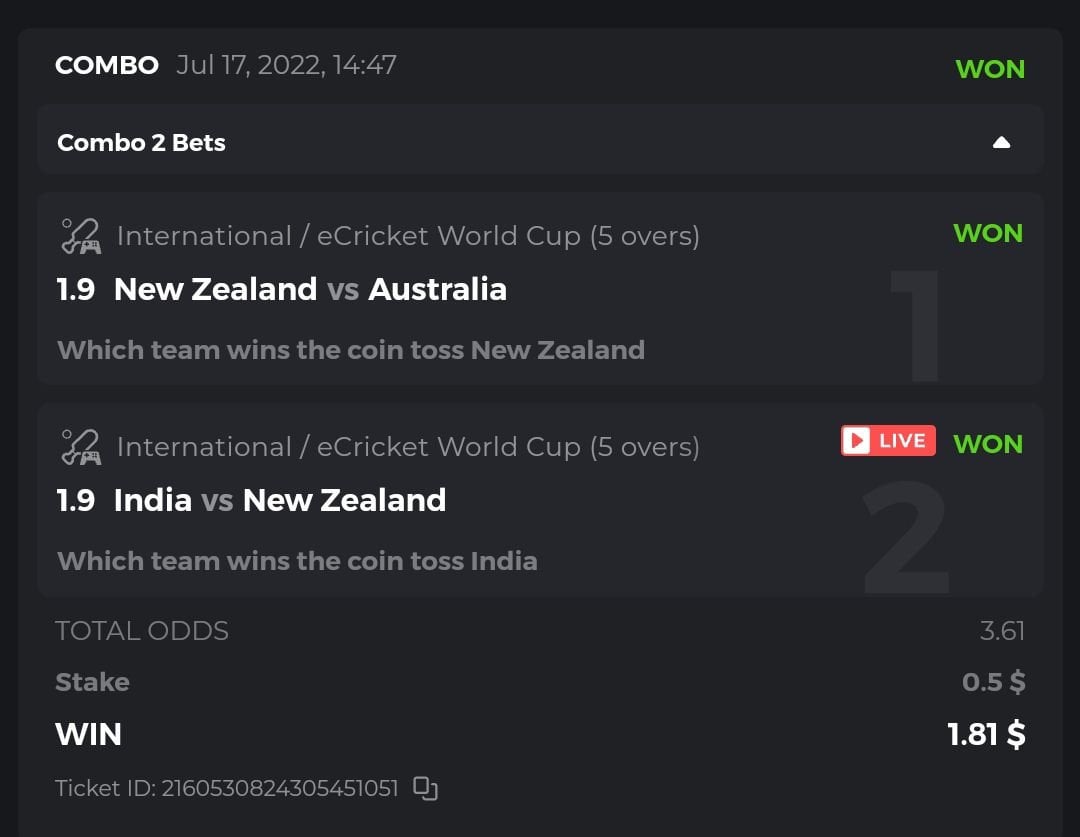
Task: Click the 3.61 total odds value
Action: click(1002, 631)
